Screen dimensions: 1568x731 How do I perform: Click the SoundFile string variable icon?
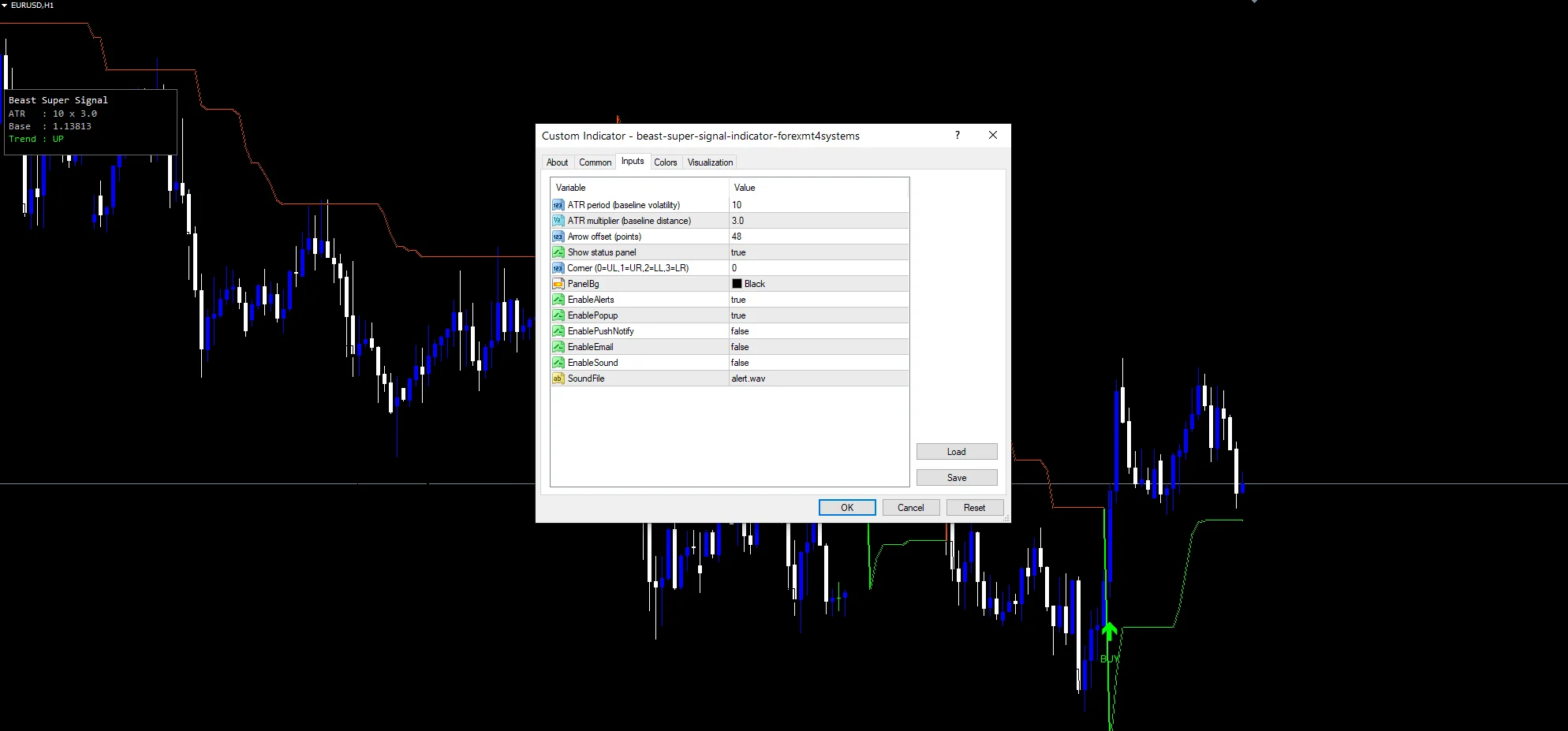[558, 379]
